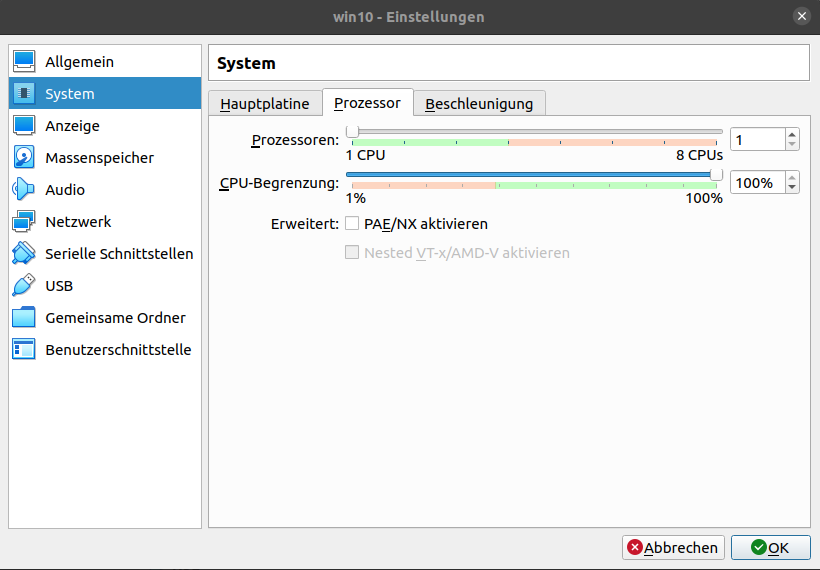Select Serielle Schnittstellen icon
Viewport: 820px width, 570px height.
tap(24, 254)
